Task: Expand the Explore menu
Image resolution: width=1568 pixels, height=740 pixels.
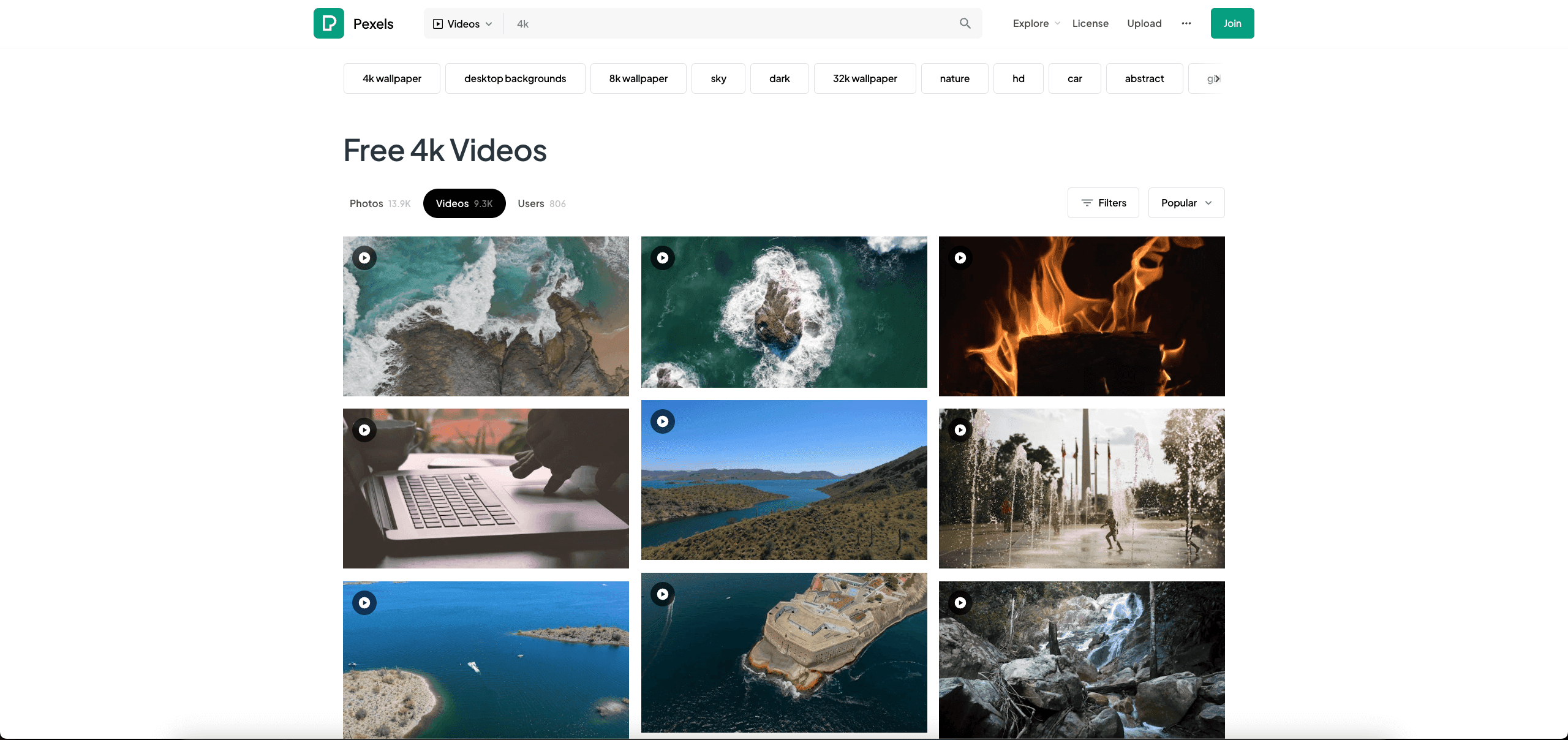Action: coord(1036,23)
